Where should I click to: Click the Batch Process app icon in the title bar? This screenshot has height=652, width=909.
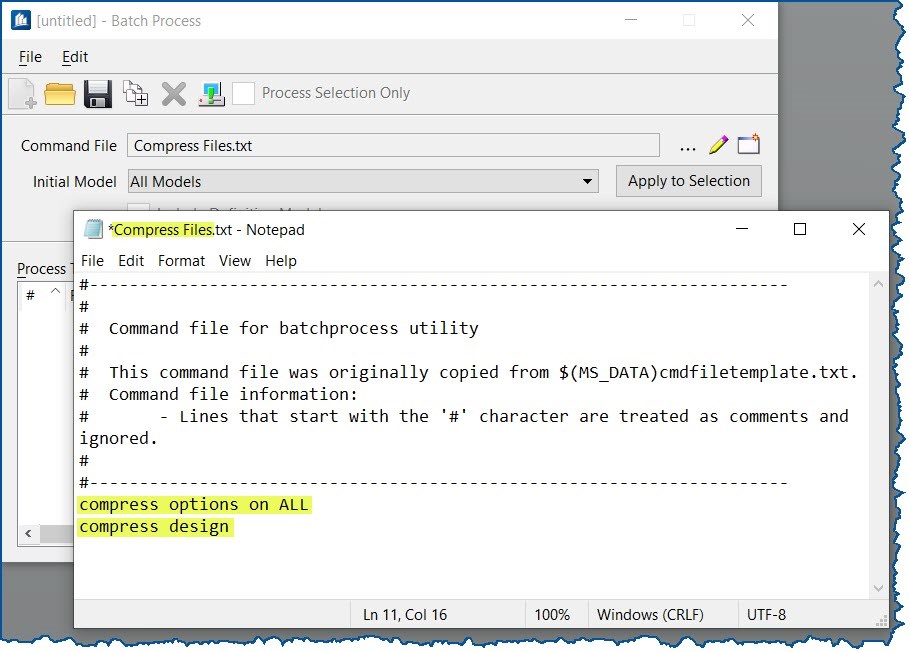point(21,20)
